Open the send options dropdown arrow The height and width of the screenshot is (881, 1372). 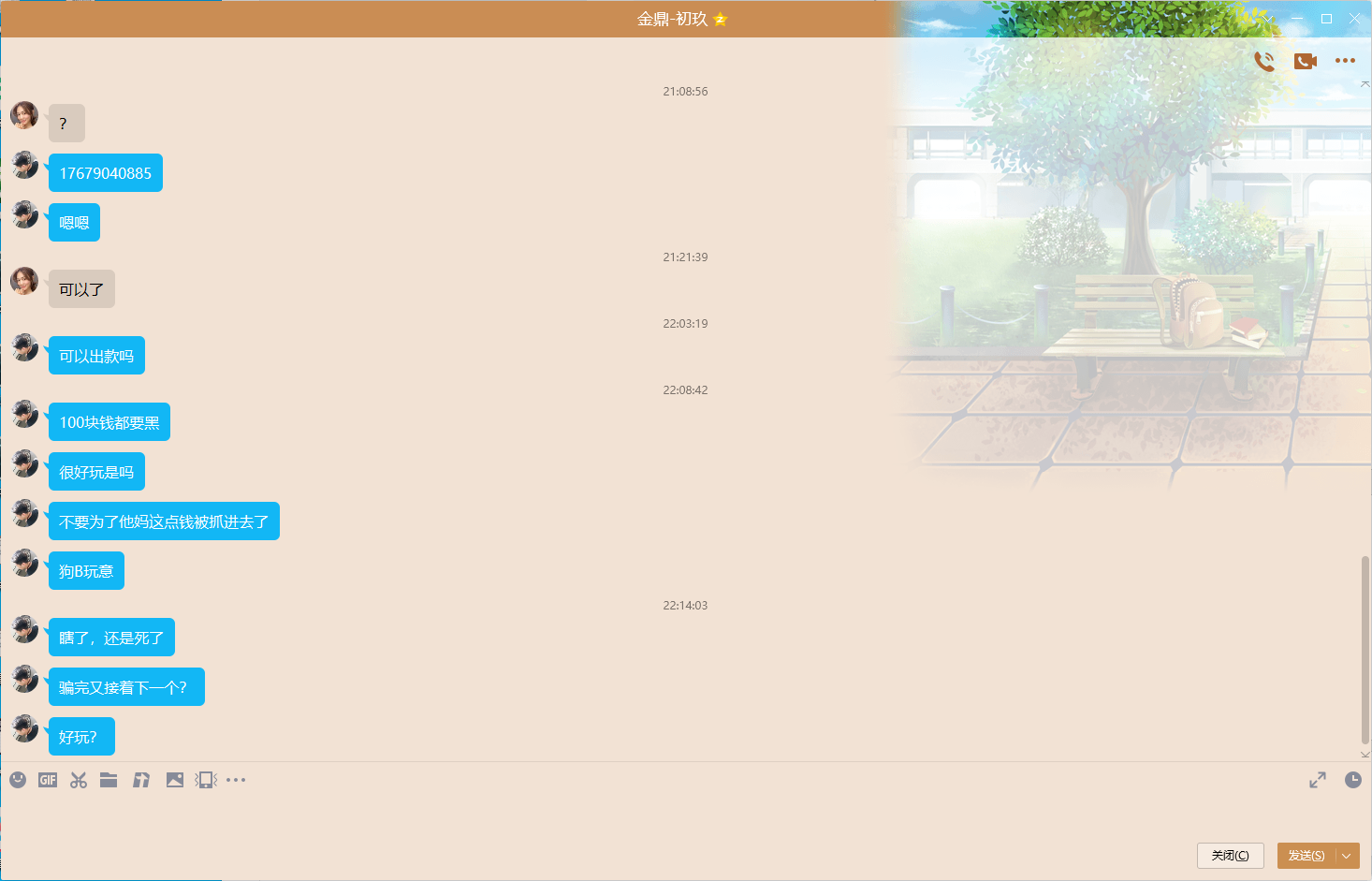pyautogui.click(x=1347, y=856)
